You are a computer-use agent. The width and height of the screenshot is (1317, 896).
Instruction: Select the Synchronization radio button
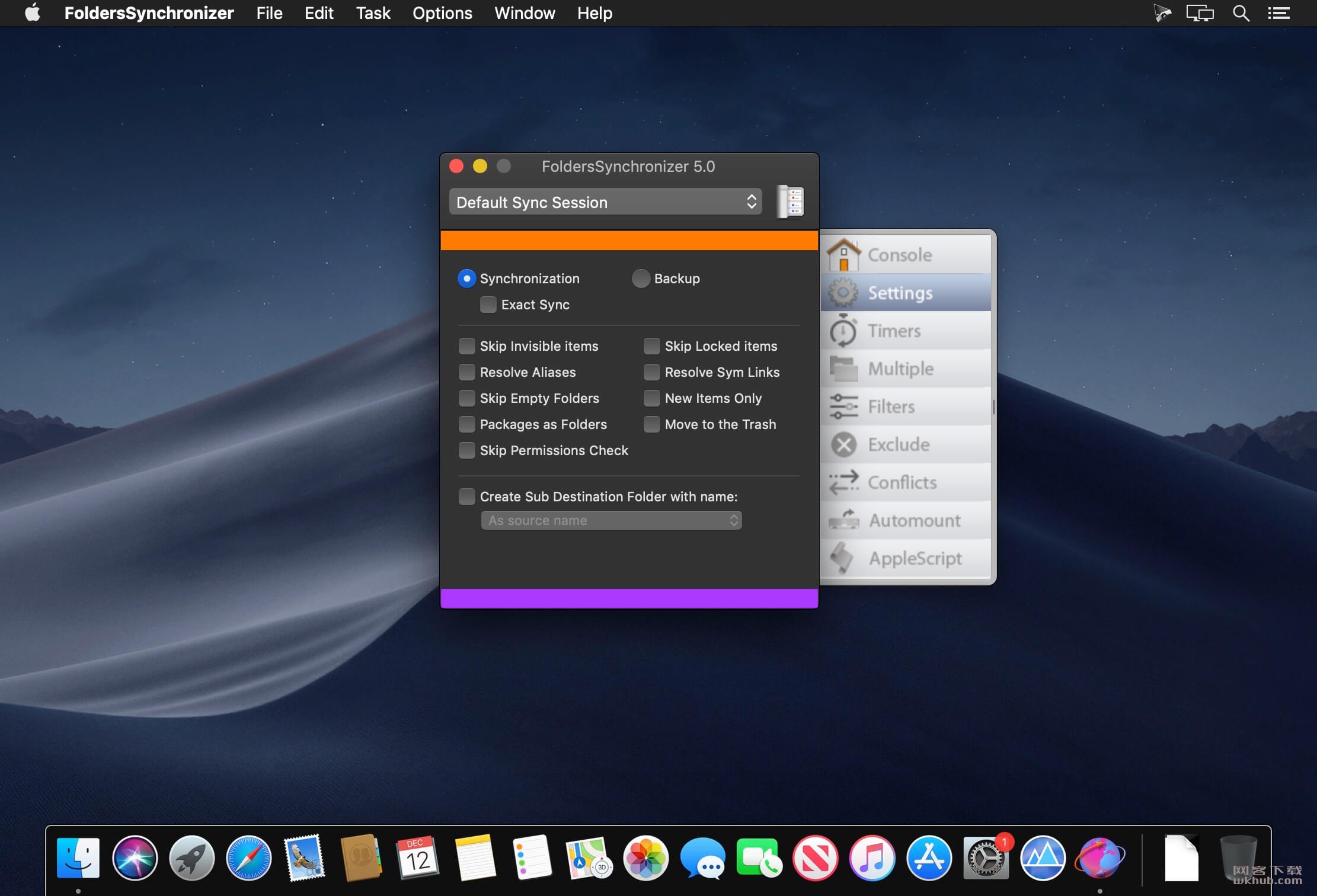[x=467, y=279]
